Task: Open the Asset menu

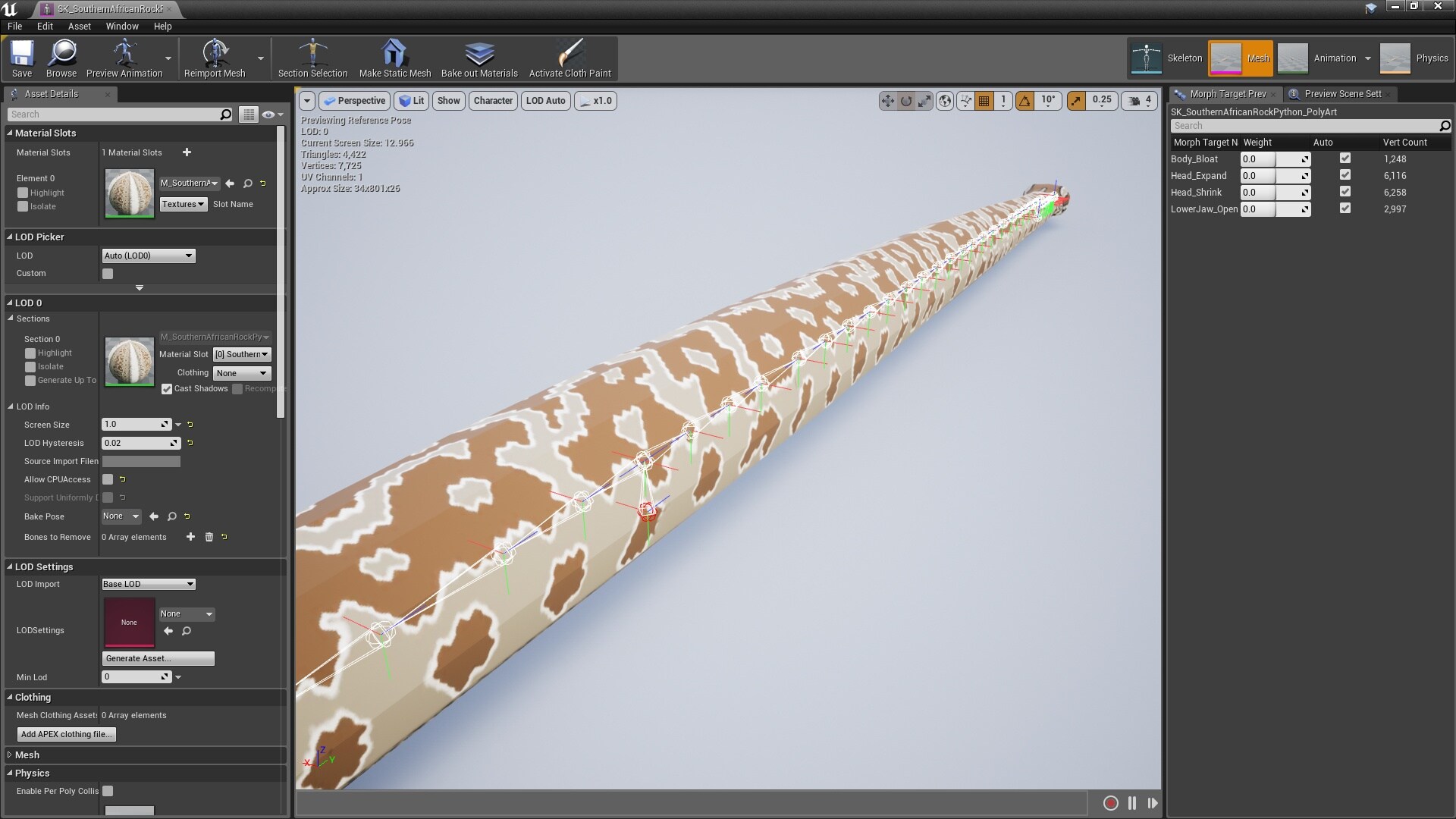Action: (79, 26)
